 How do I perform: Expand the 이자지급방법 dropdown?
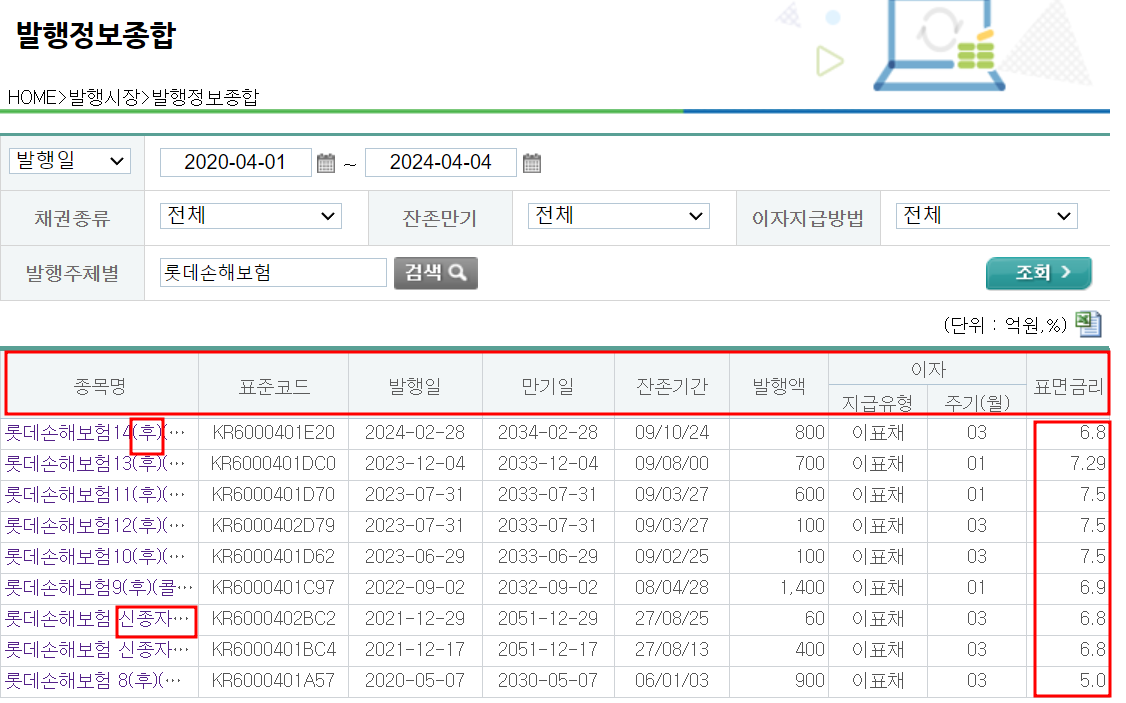coord(987,215)
